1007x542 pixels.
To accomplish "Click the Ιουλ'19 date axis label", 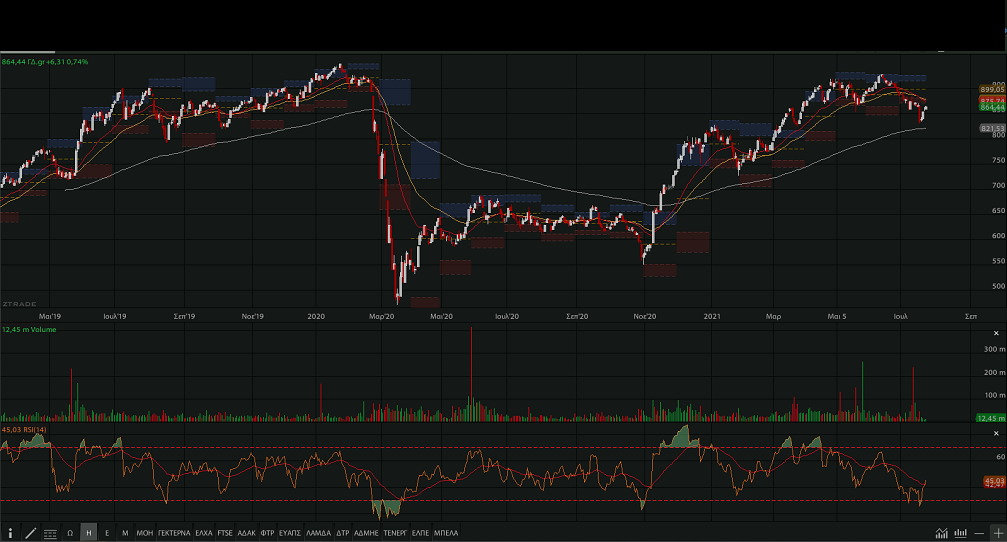I will point(115,316).
